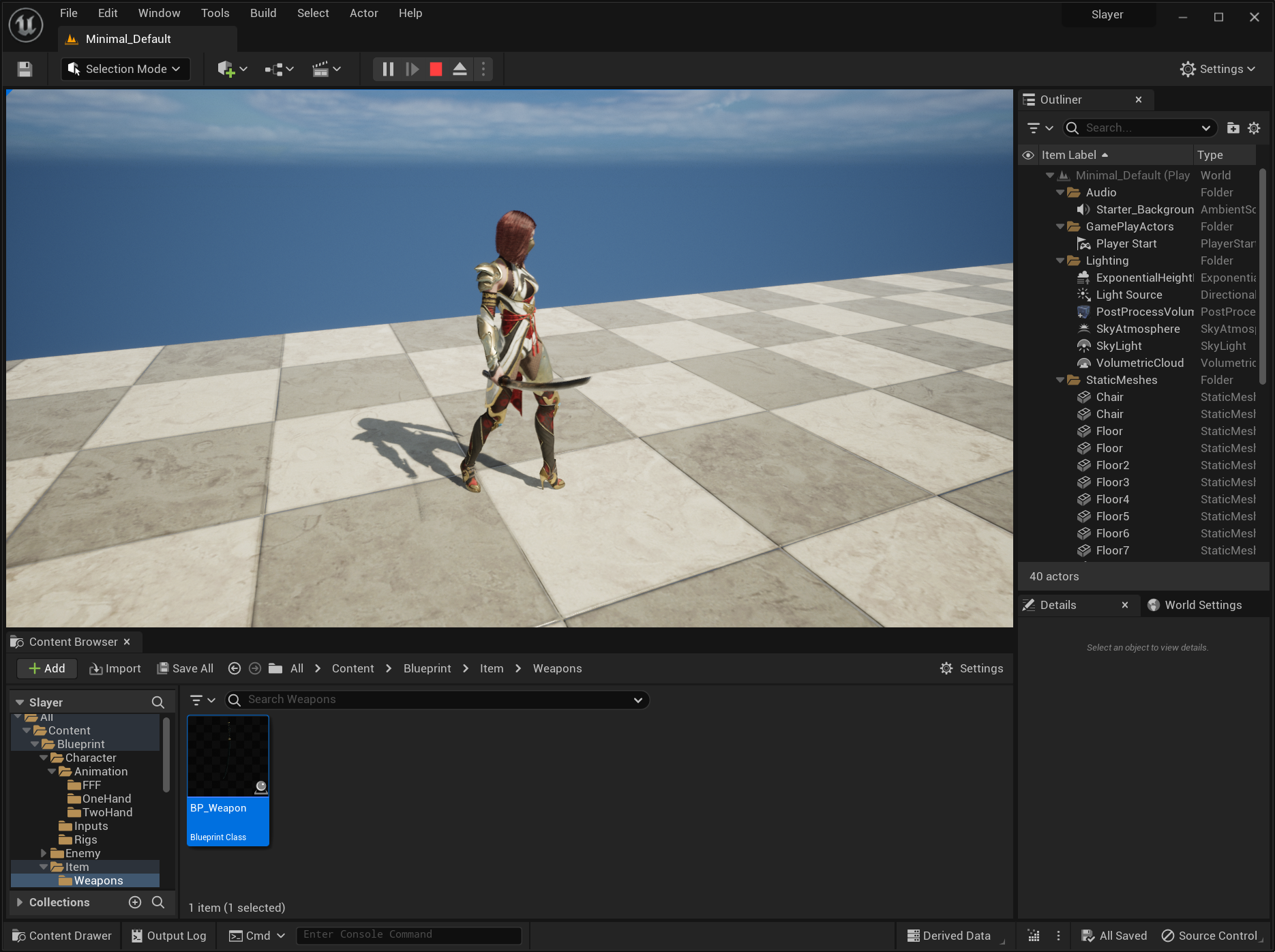Close the Details tab
The height and width of the screenshot is (952, 1275).
pyautogui.click(x=1125, y=605)
